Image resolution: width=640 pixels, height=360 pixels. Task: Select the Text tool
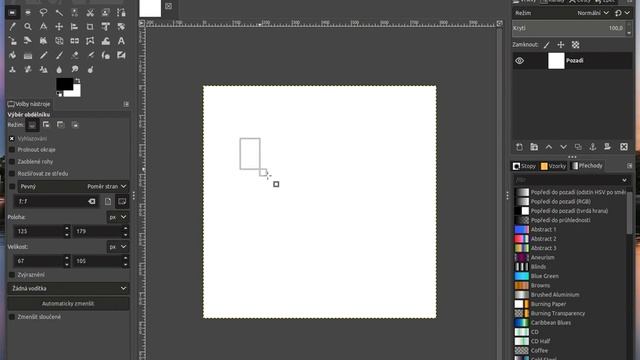point(121,41)
